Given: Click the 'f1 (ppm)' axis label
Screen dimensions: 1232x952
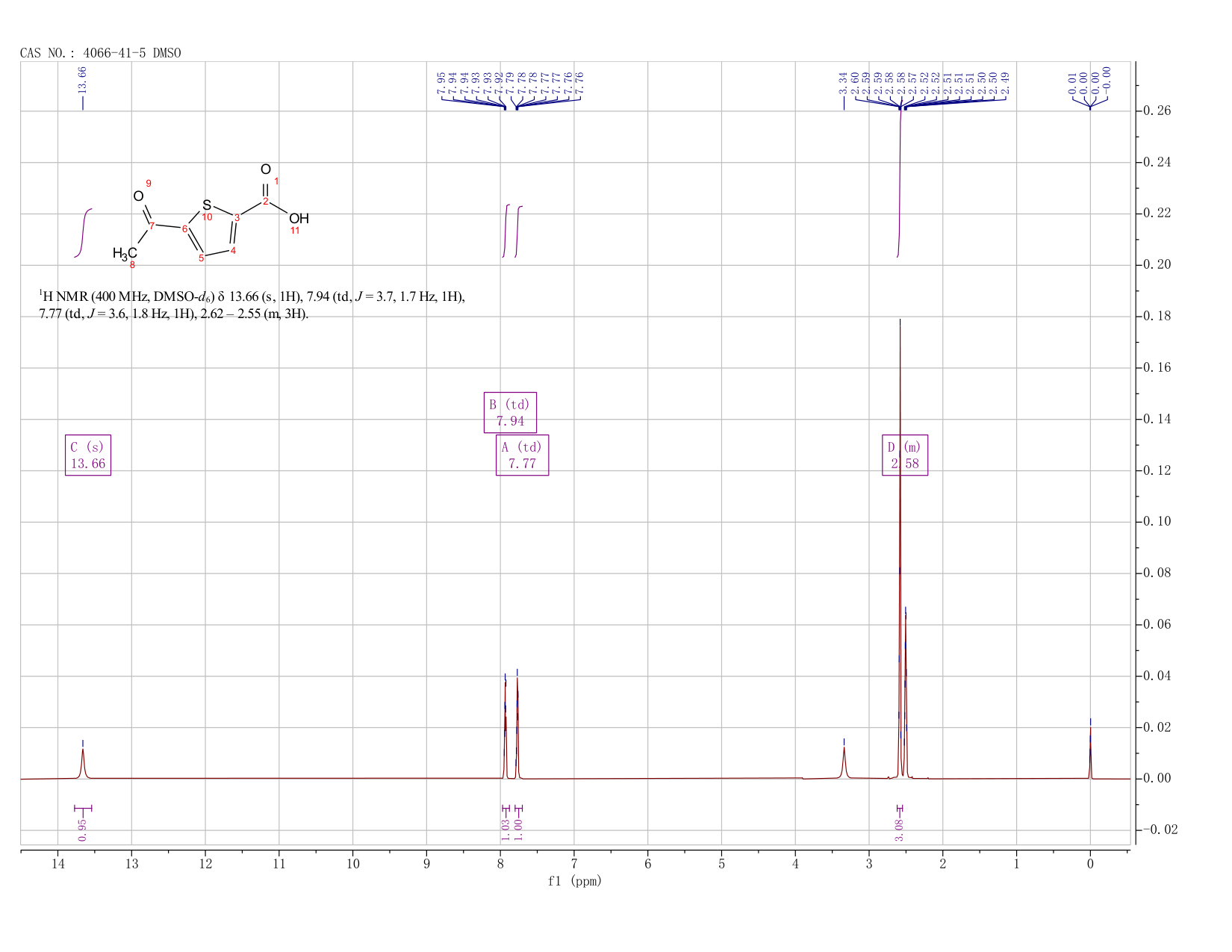Looking at the screenshot, I should pos(574,881).
